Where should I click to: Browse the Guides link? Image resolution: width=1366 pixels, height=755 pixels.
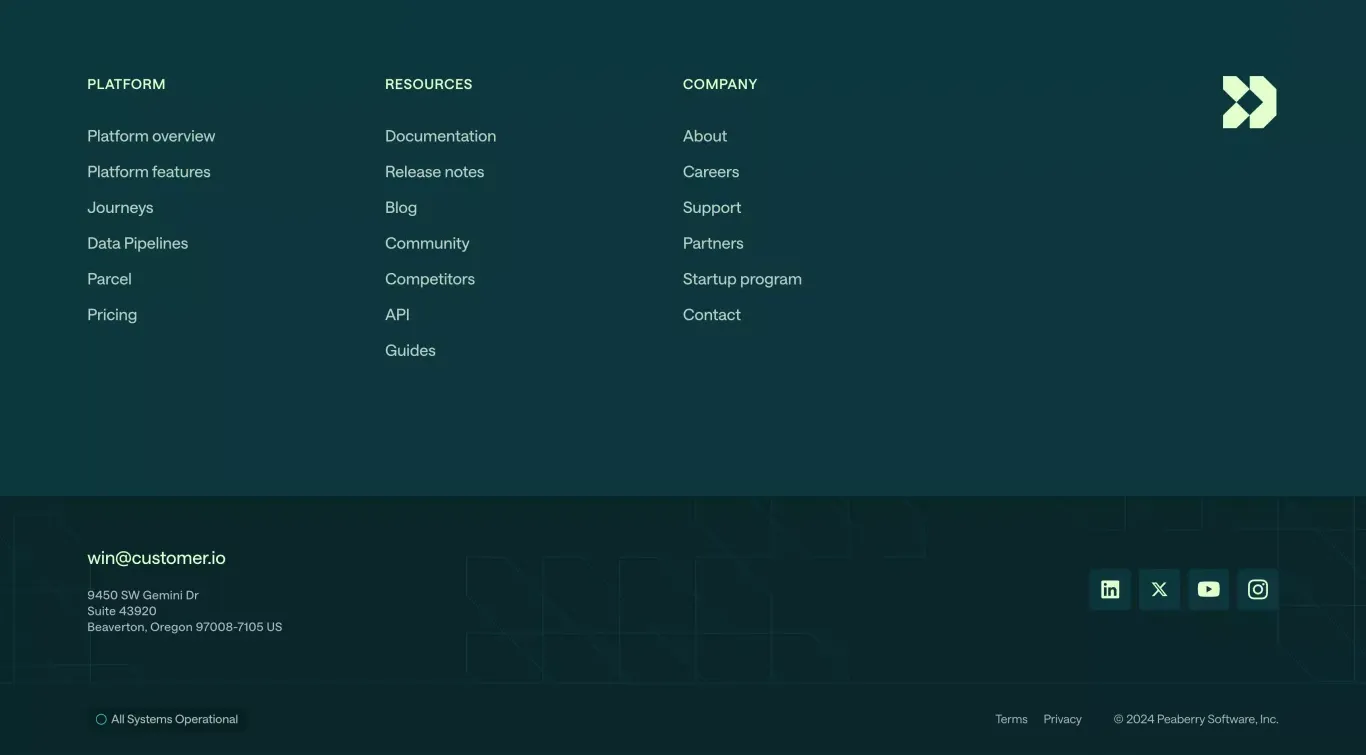click(410, 350)
